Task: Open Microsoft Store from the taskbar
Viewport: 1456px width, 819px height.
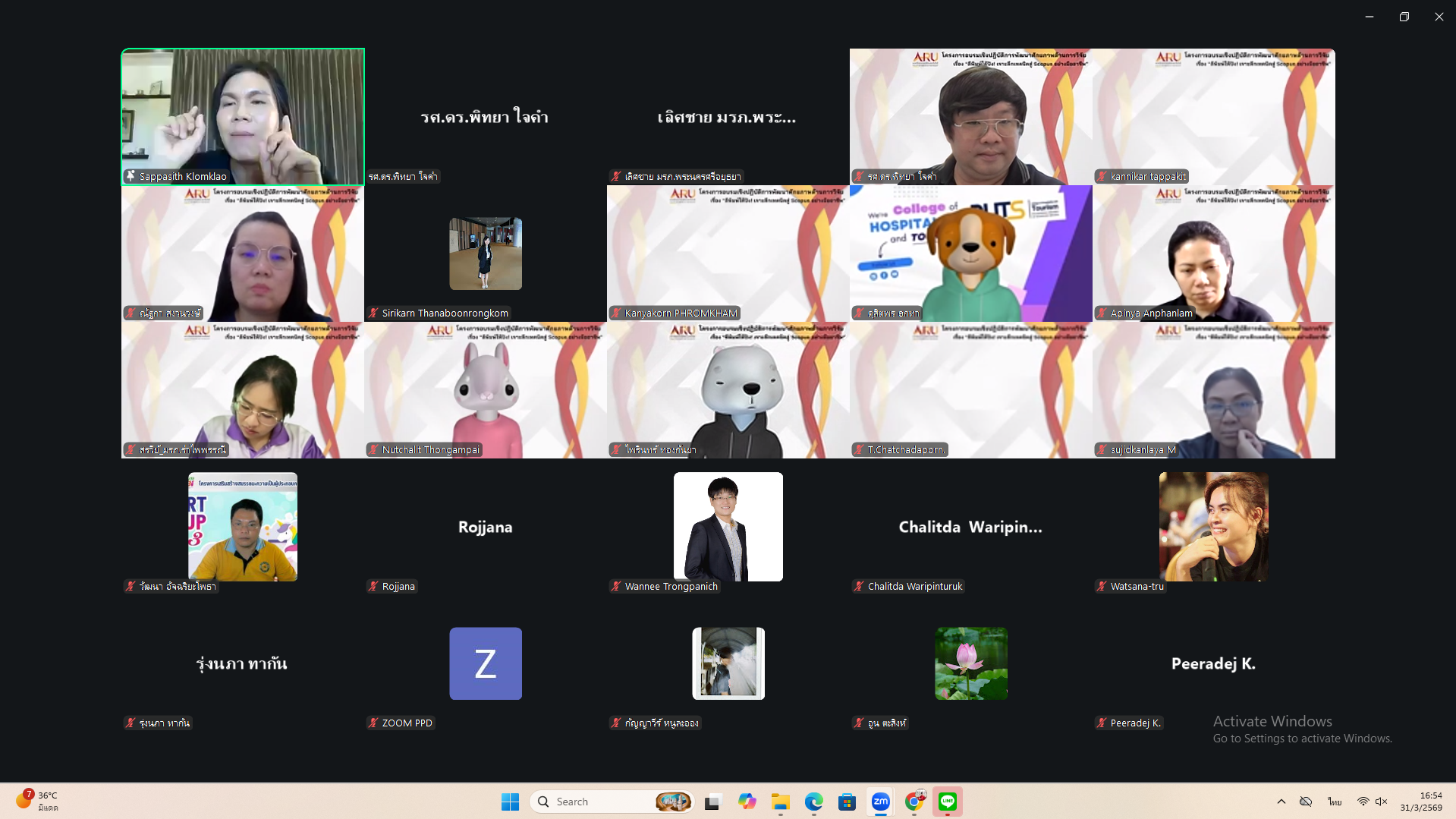Action: click(847, 802)
